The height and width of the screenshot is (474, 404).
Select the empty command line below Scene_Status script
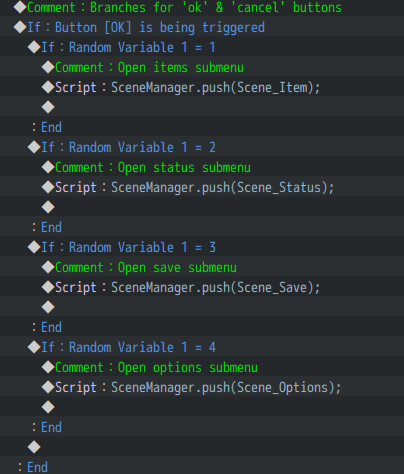click(x=202, y=207)
